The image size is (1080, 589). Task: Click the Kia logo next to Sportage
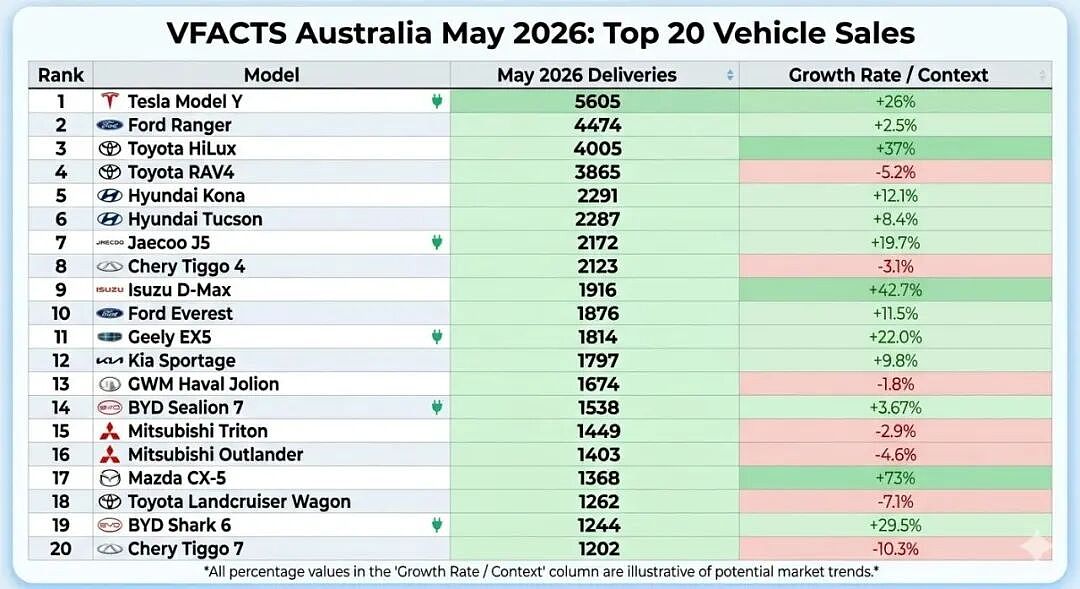pos(110,361)
